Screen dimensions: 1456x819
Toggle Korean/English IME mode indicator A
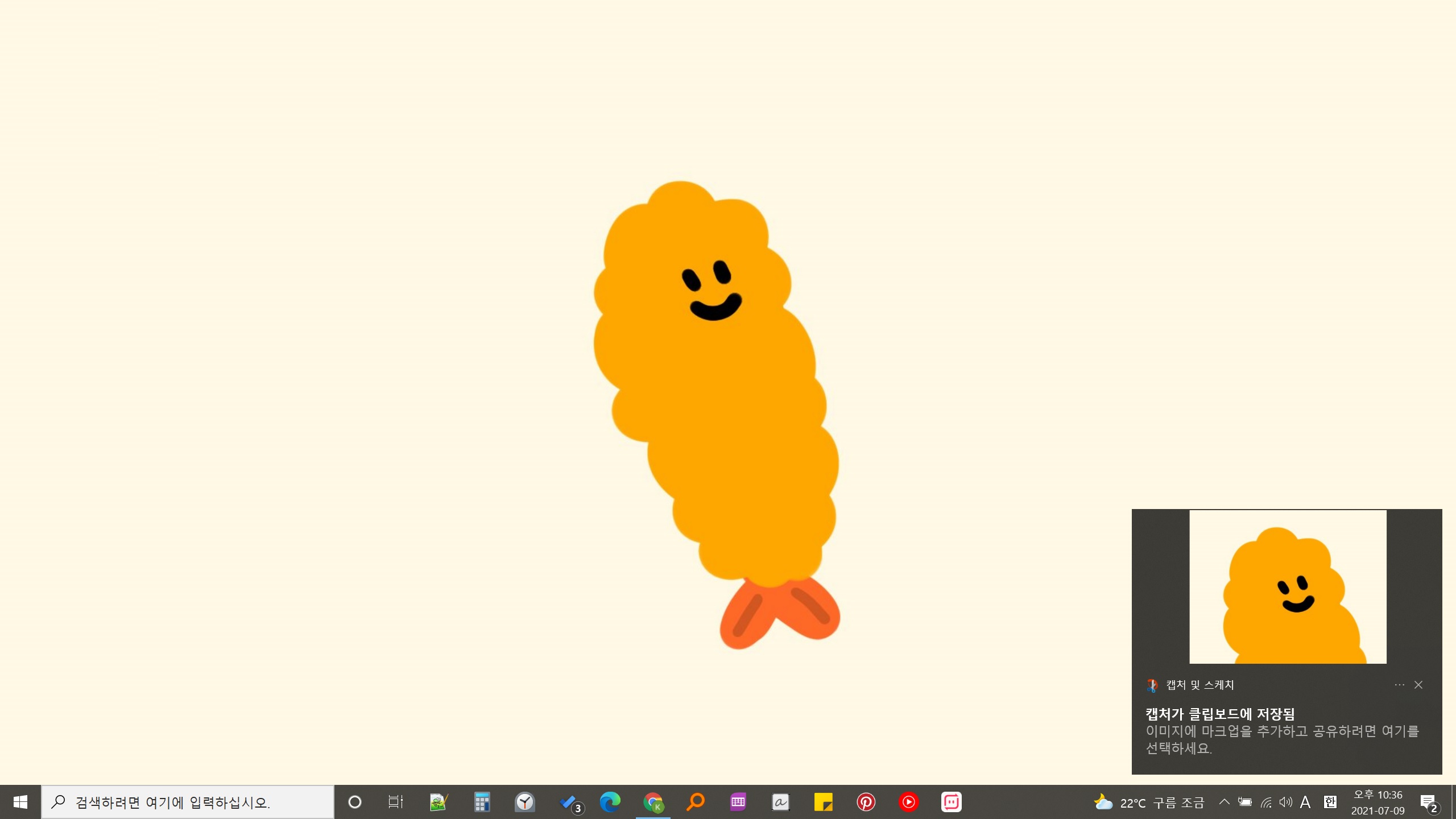click(1305, 802)
